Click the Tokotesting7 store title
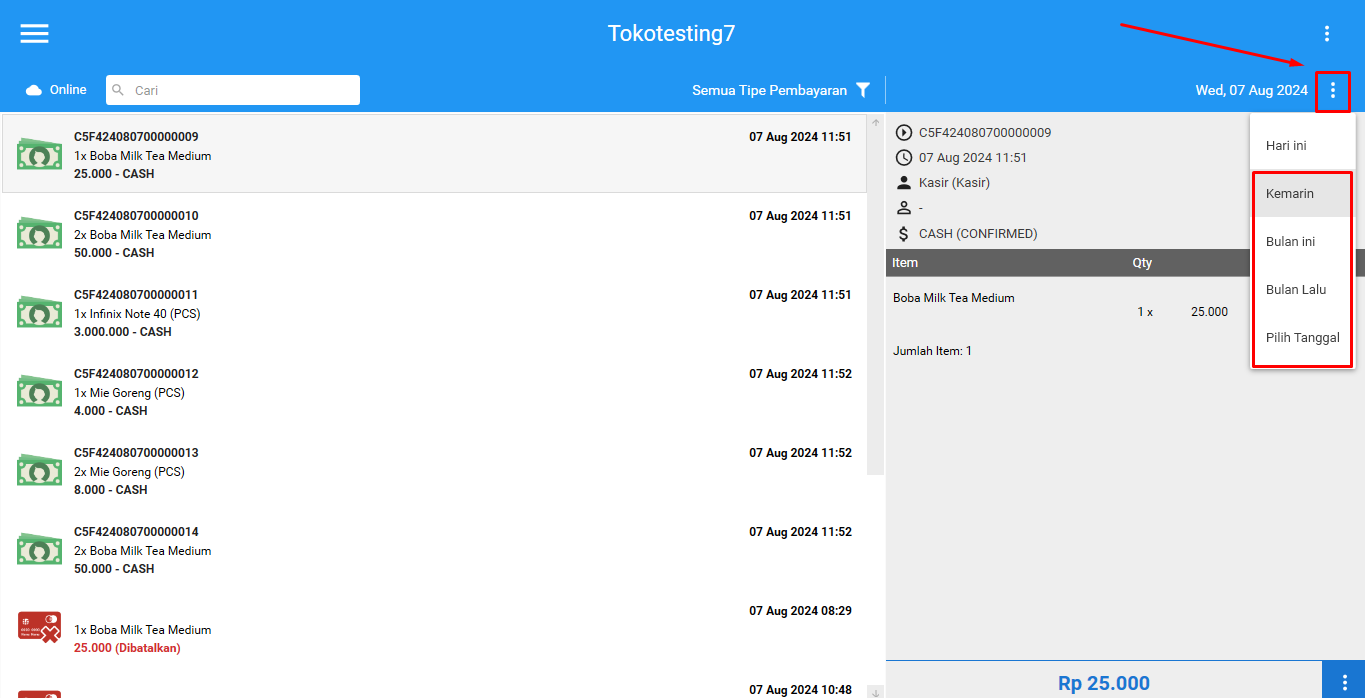 pos(671,33)
